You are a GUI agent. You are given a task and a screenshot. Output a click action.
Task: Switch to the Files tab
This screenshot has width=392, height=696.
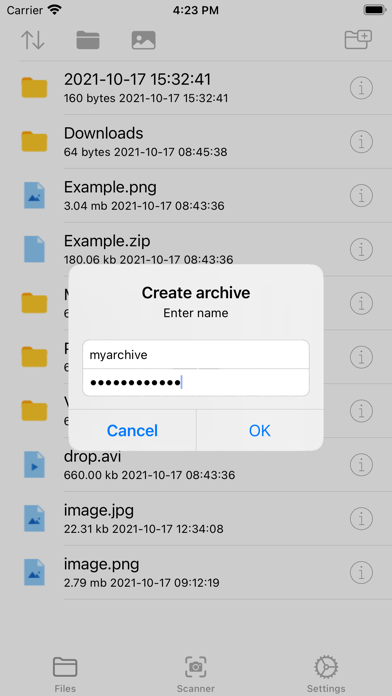65,674
